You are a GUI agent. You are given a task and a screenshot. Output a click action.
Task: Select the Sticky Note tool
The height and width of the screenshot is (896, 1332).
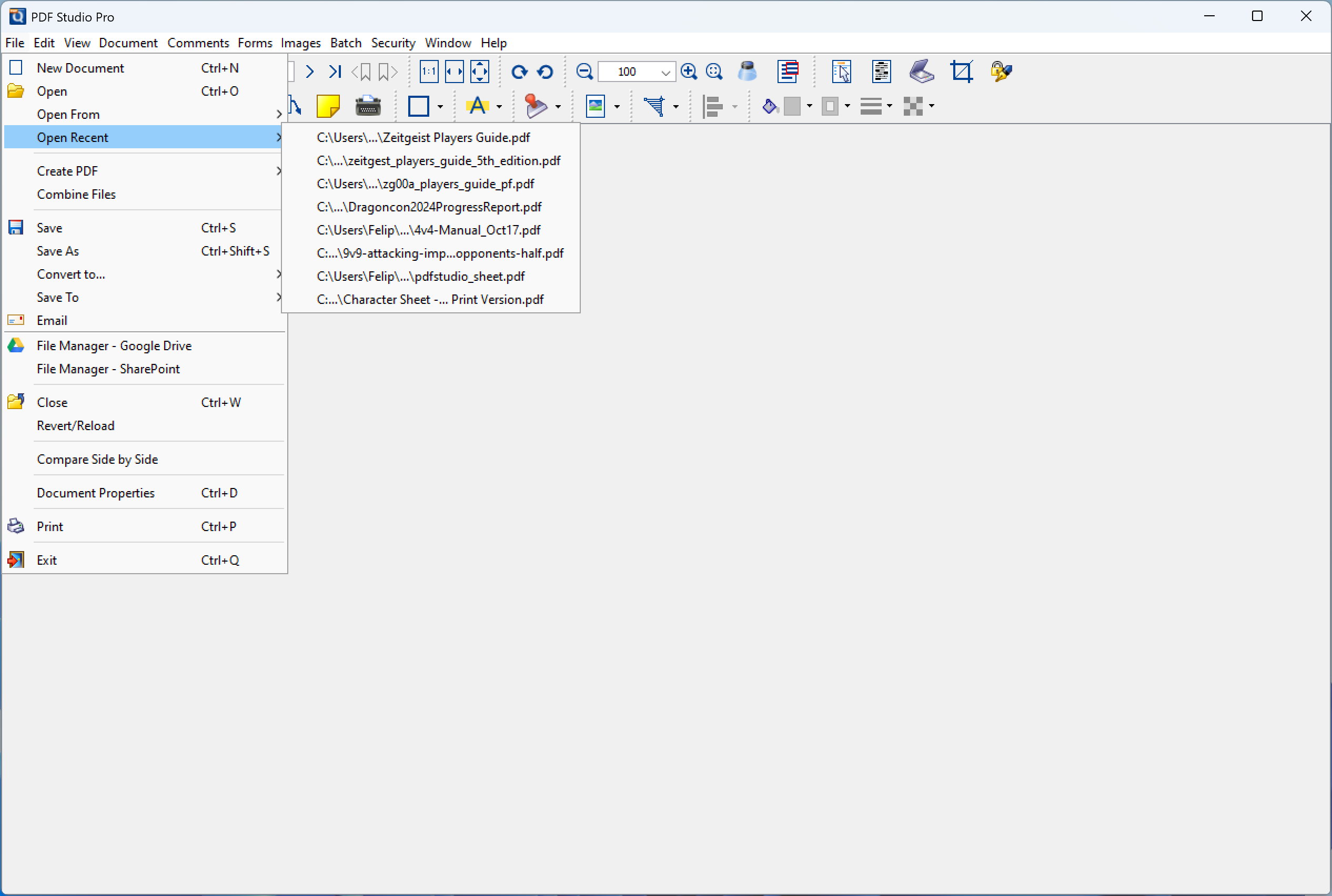328,106
